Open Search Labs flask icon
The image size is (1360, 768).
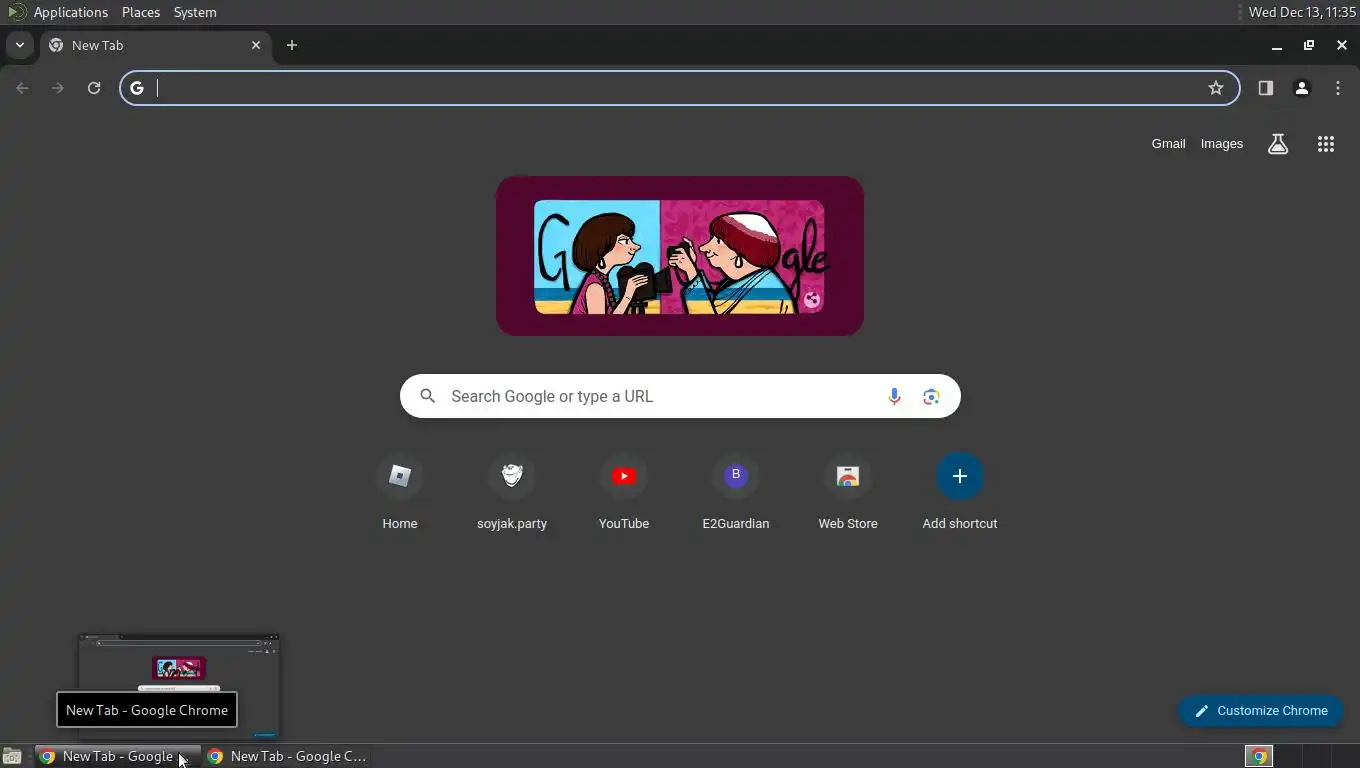point(1278,144)
